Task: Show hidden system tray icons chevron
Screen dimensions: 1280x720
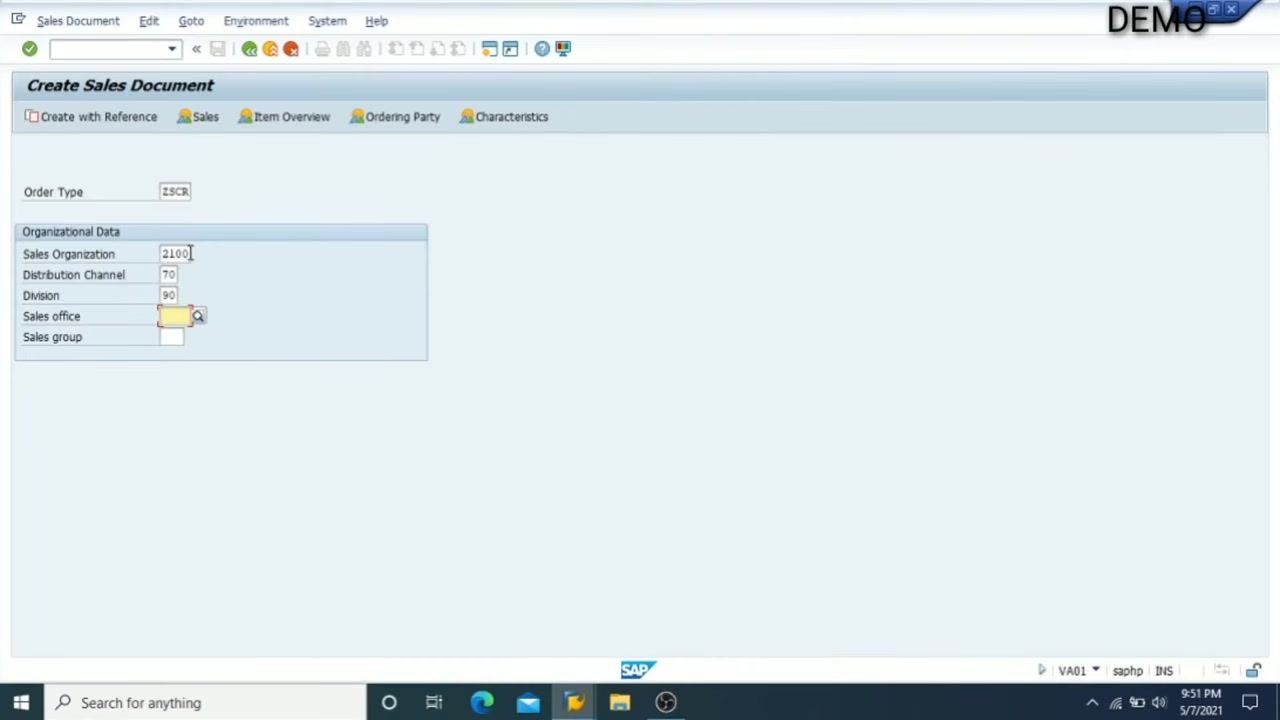Action: click(x=1092, y=703)
